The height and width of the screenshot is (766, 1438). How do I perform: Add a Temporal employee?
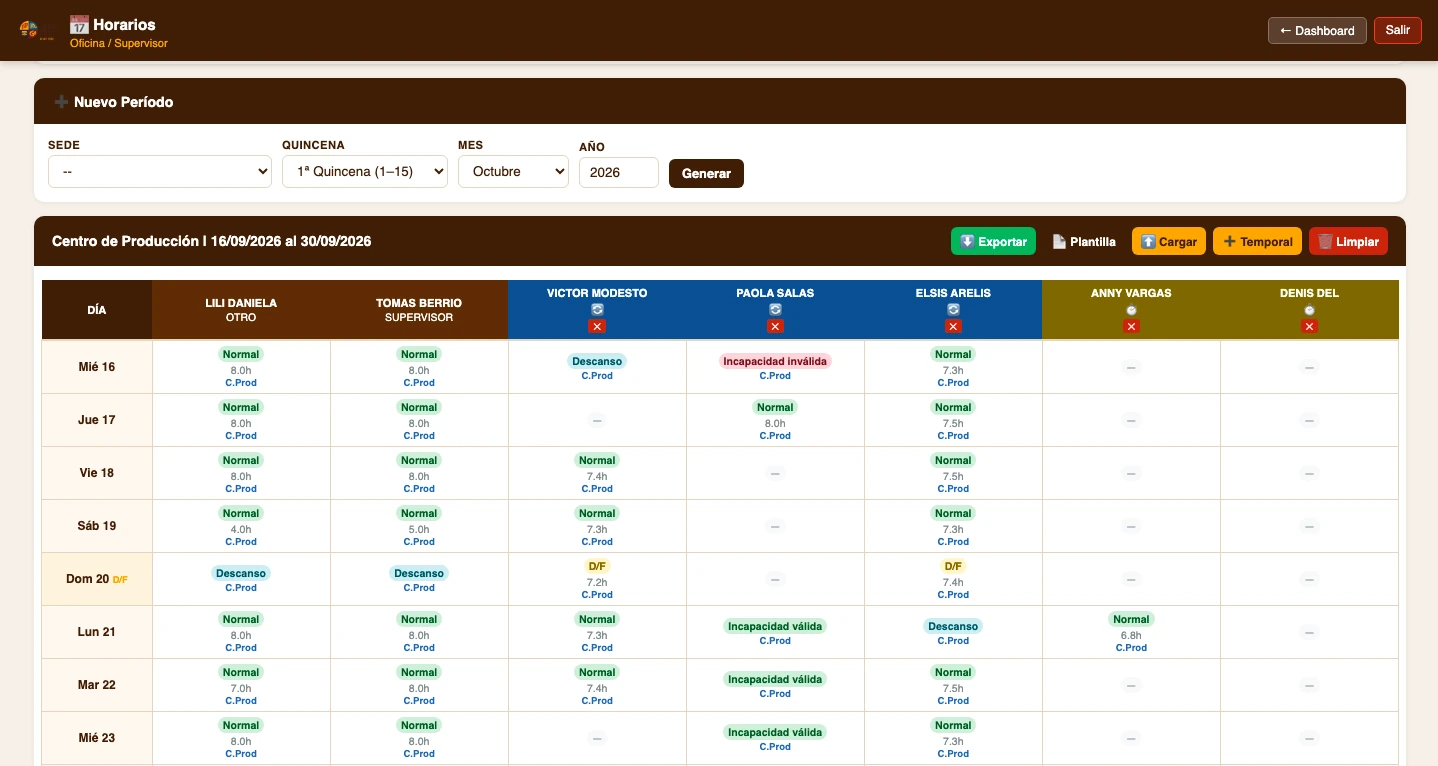click(x=1258, y=241)
